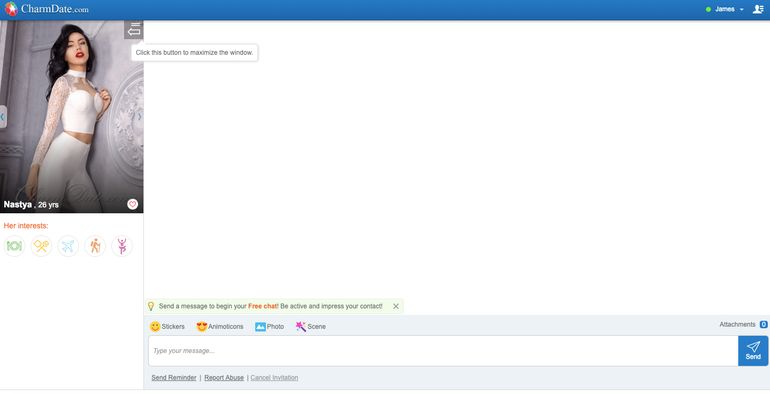
Task: Show next profile photo with right chevron
Action: coord(139,116)
